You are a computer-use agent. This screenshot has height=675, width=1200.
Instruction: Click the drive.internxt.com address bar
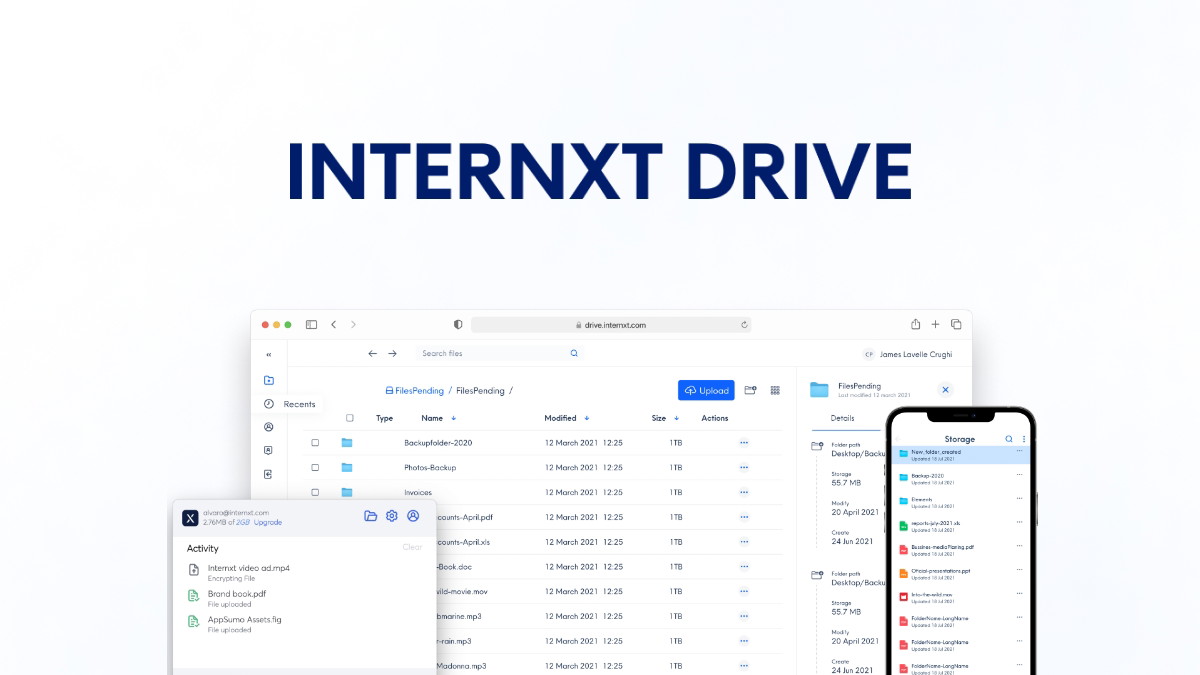(x=611, y=324)
